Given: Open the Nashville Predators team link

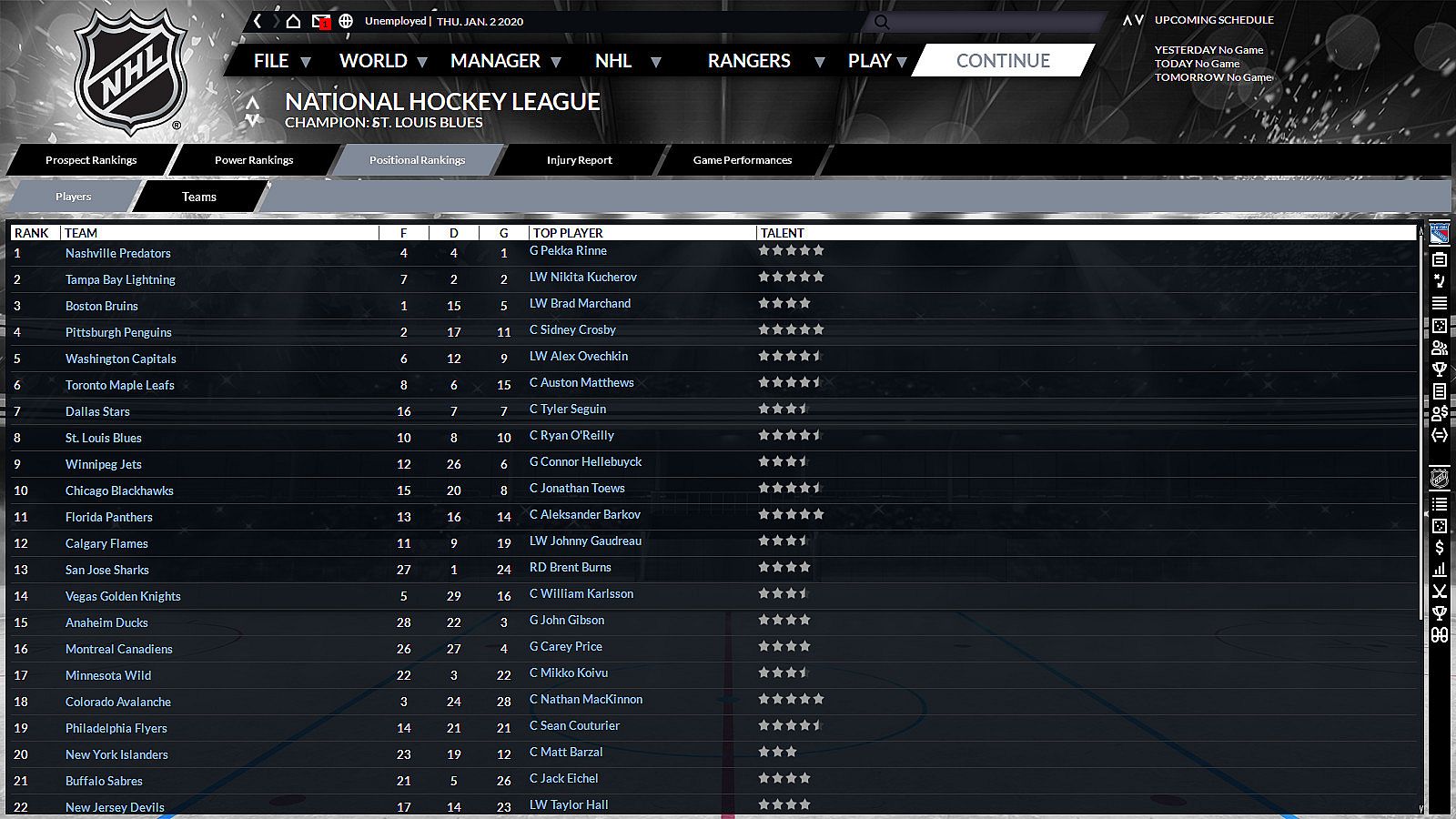Looking at the screenshot, I should tap(118, 253).
